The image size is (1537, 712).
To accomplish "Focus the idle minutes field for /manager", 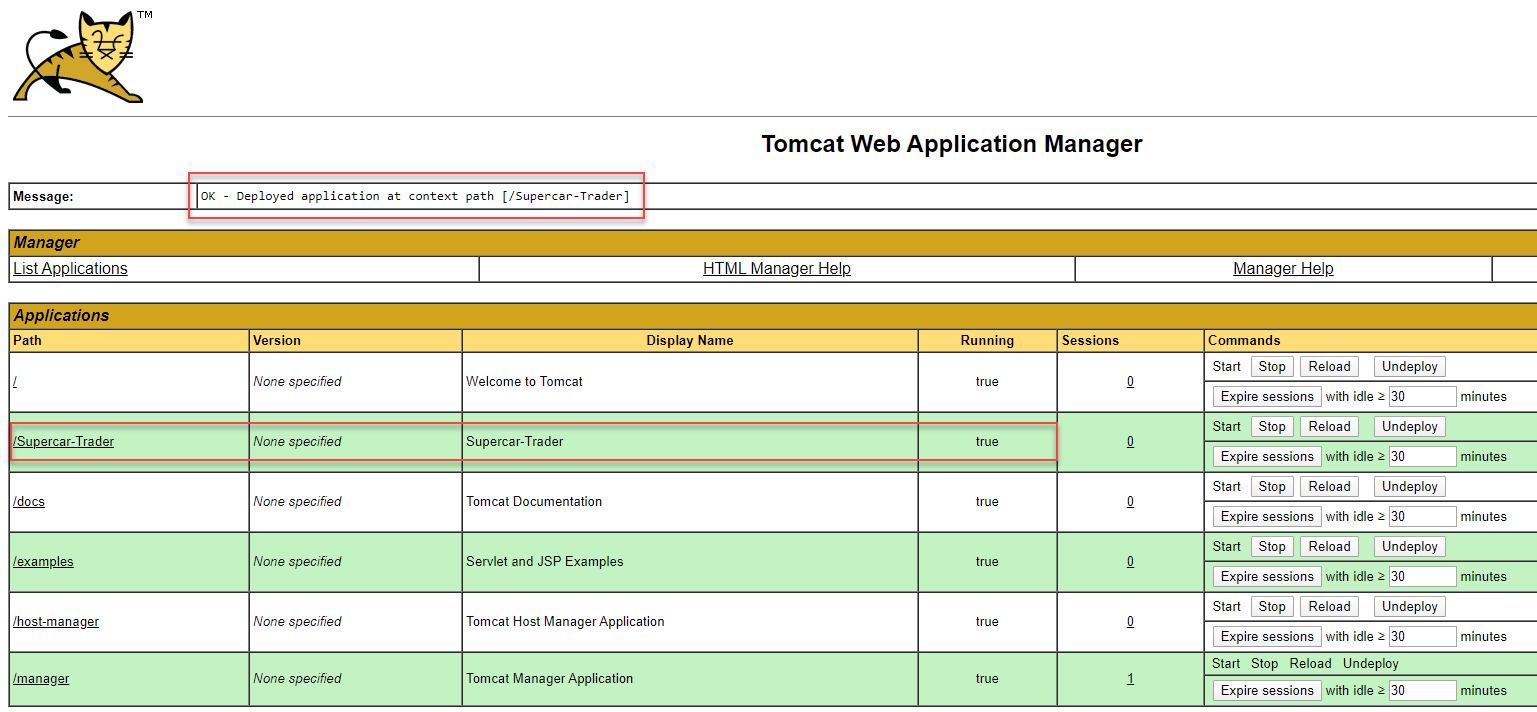I will [1422, 691].
